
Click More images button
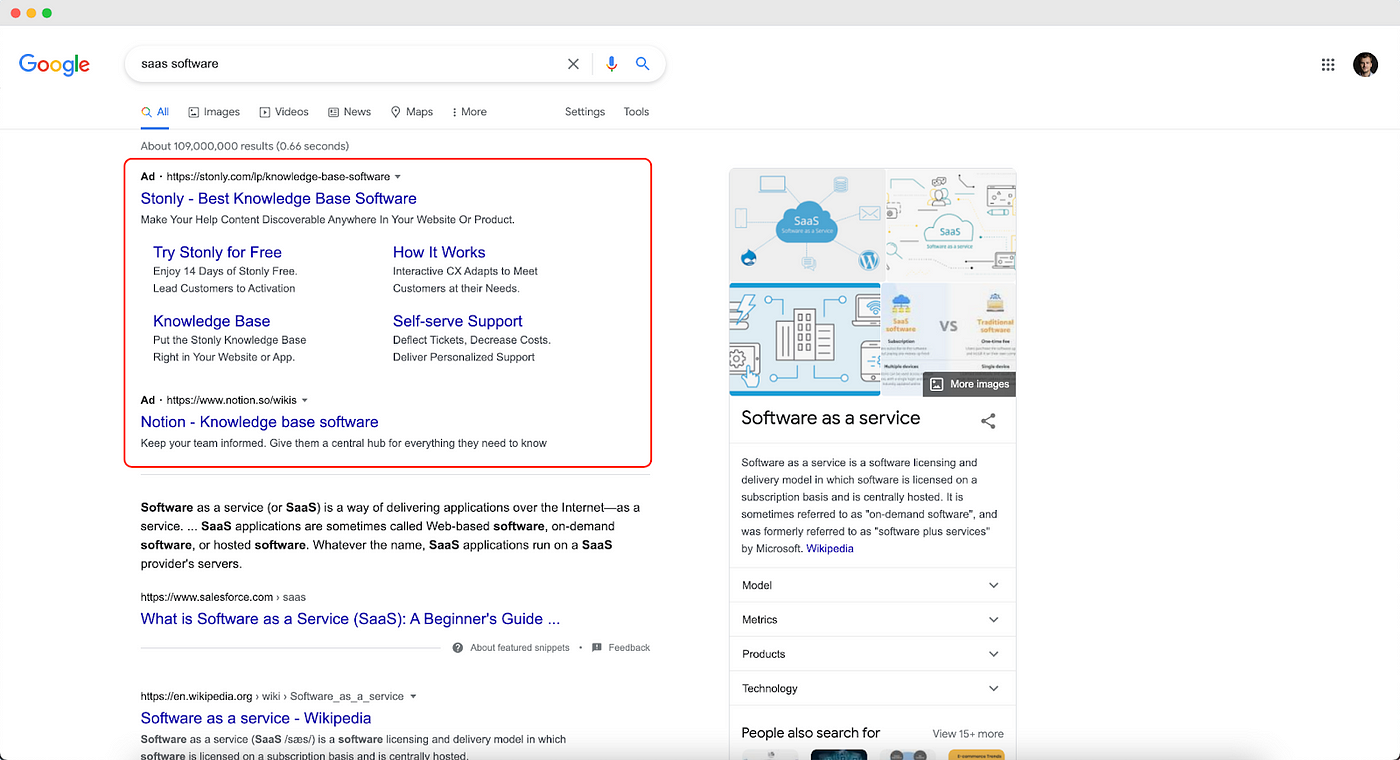click(x=969, y=384)
